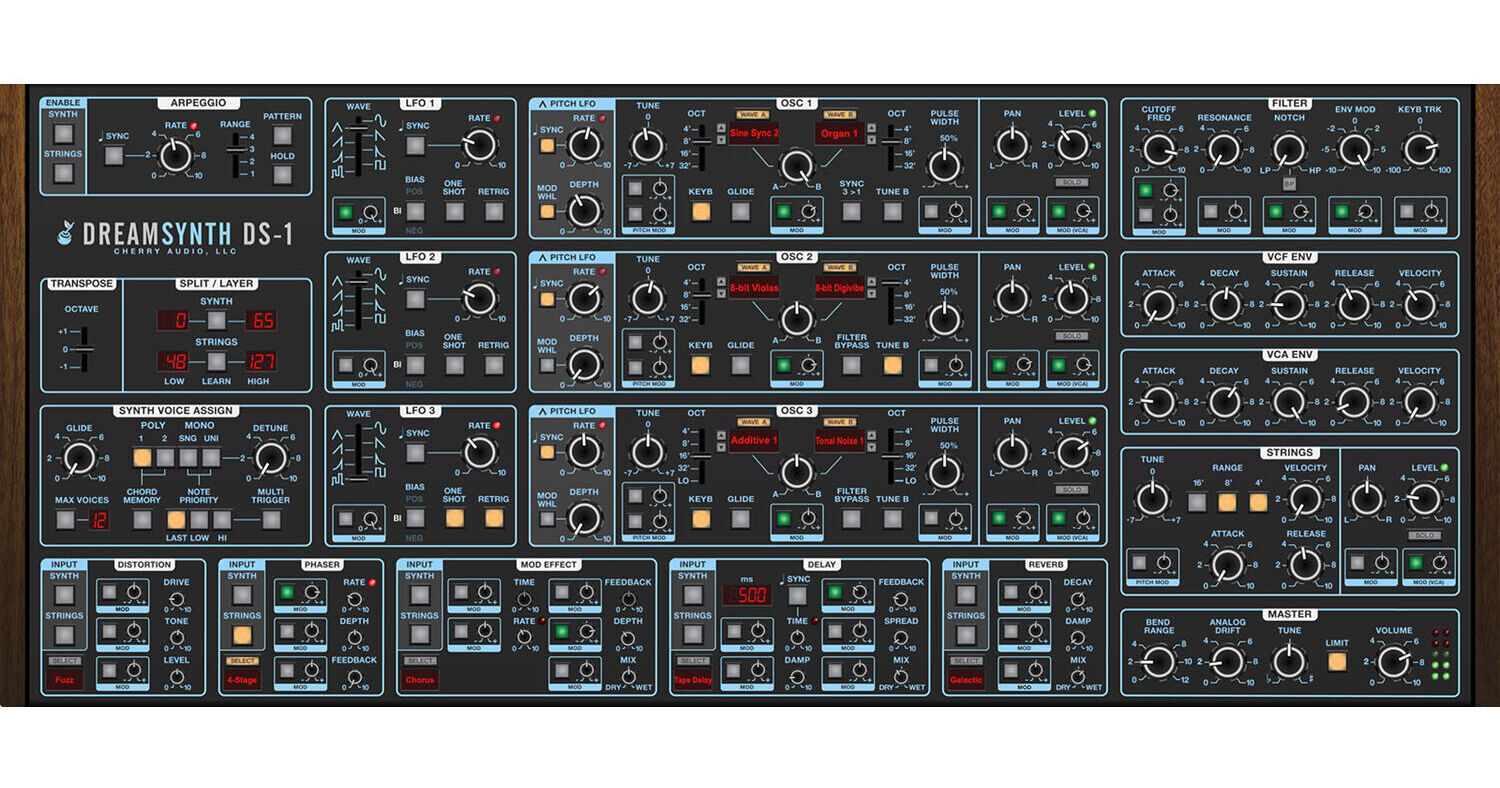Click the Wave A tab on OSC 3
1500x788 pixels.
[x=754, y=421]
